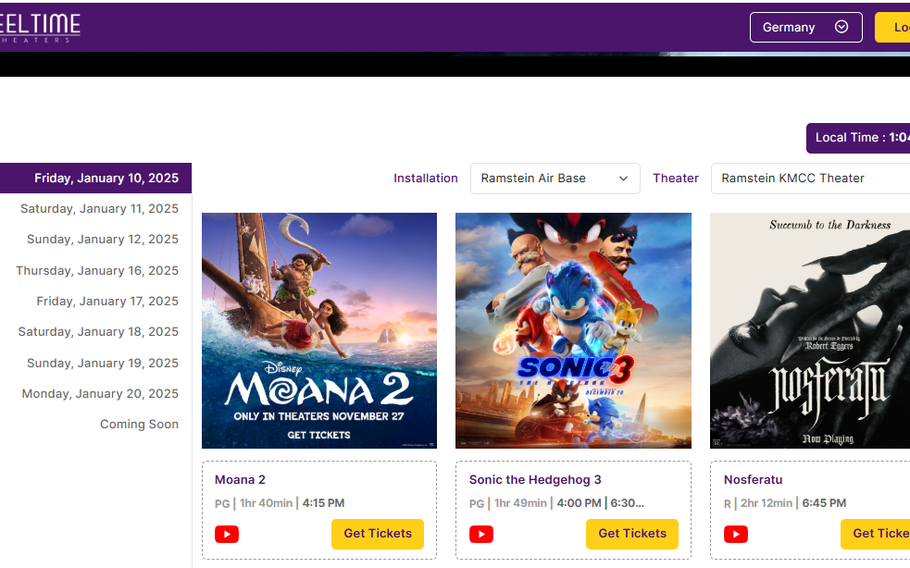Click the Theater label
This screenshot has width=910, height=568.
[676, 178]
